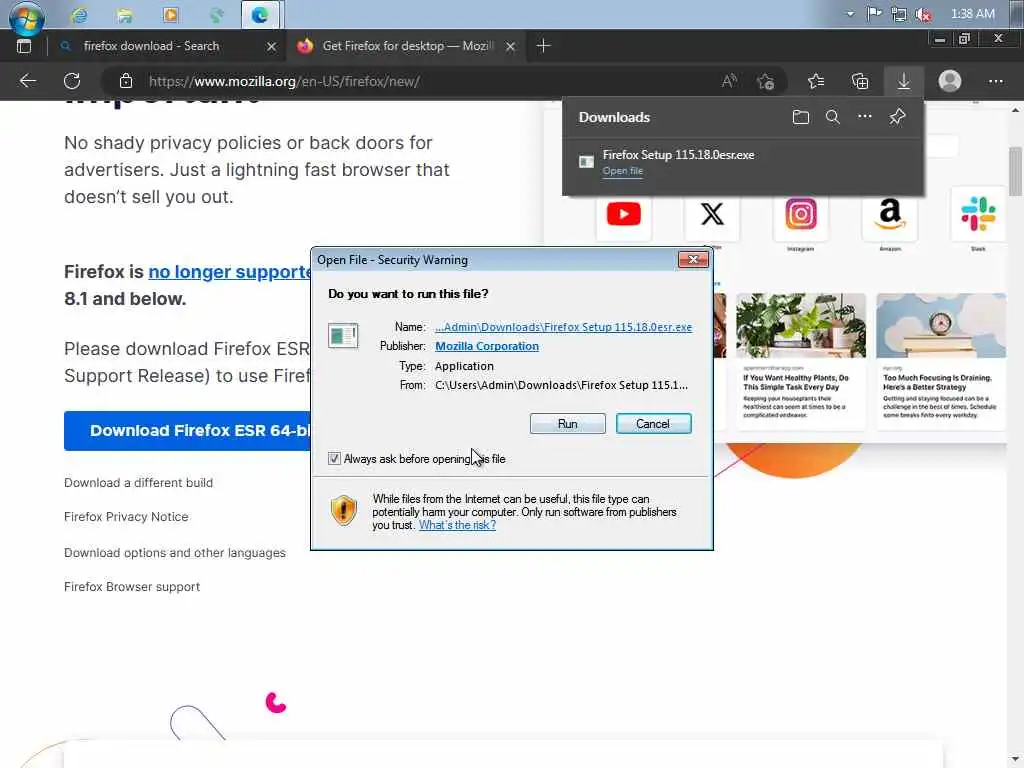The width and height of the screenshot is (1024, 768).
Task: Open 'Download a different build' link
Action: (x=138, y=483)
